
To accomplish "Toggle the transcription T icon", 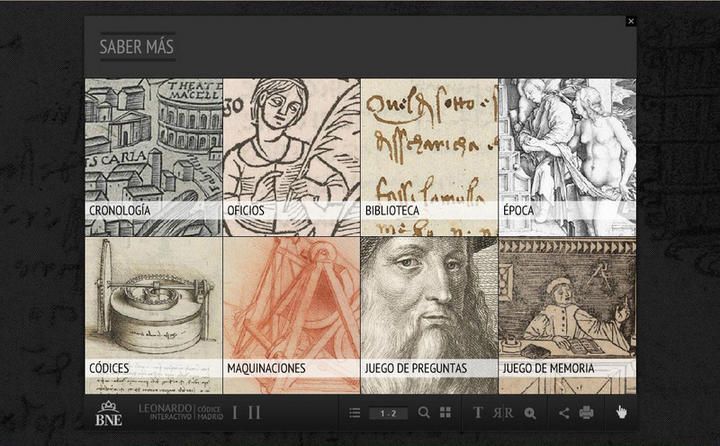I will (478, 412).
